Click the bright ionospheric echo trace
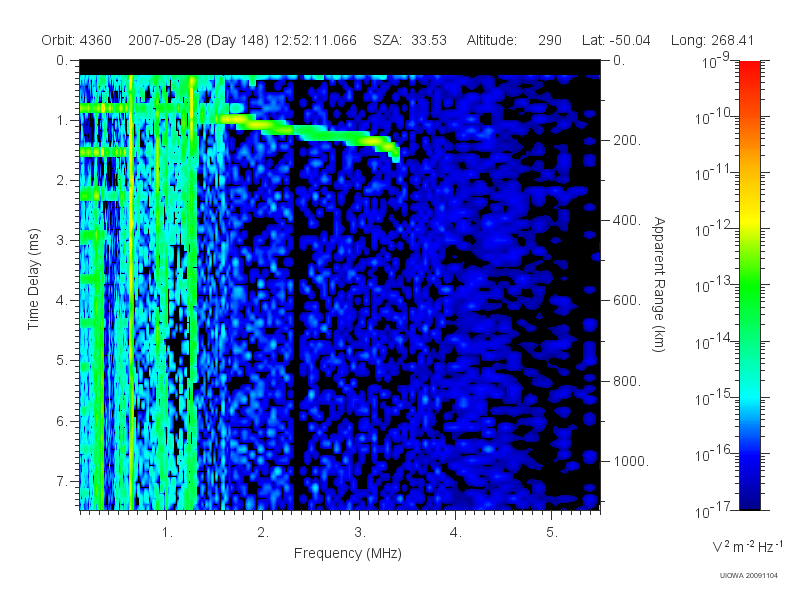The height and width of the screenshot is (600, 800). (x=310, y=134)
